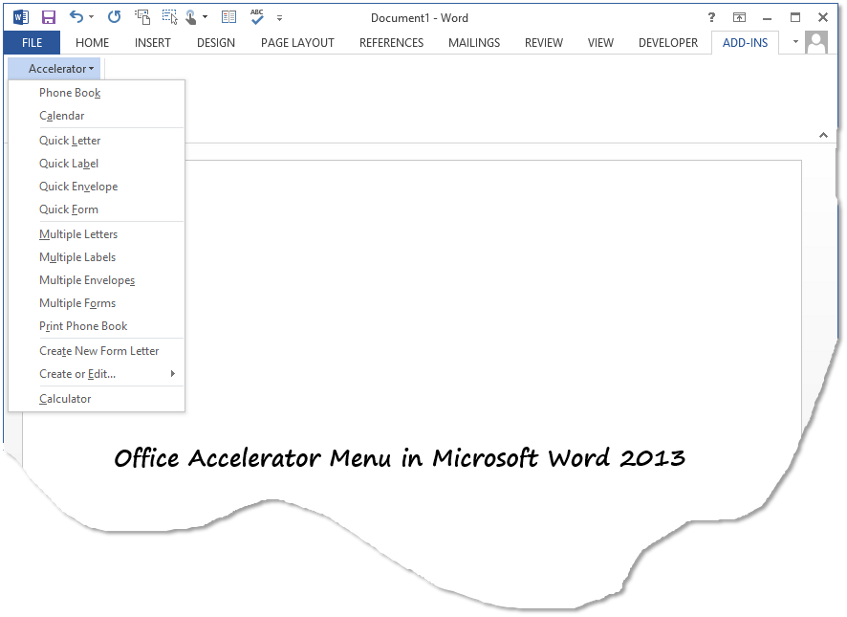Open Calendar from the Accelerator menu
Screen dimensions: 847x617
click(97, 116)
